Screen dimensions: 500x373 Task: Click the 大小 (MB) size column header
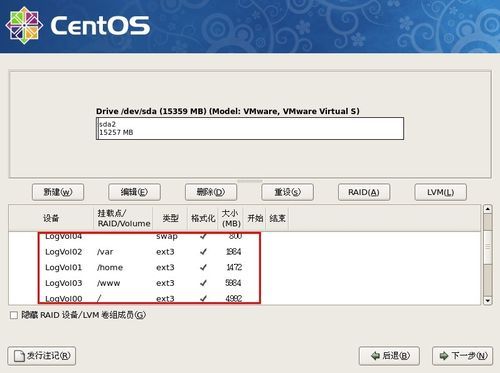(231, 218)
